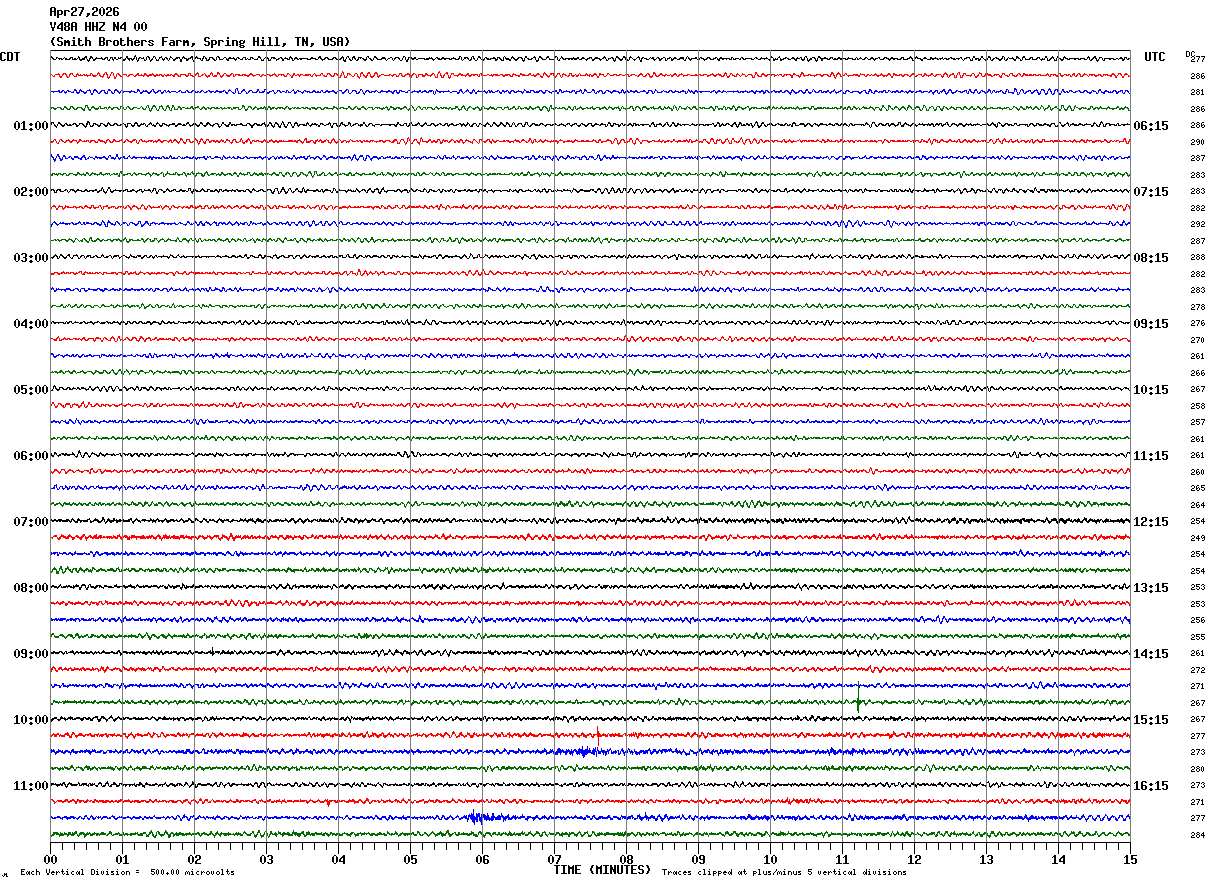Pick the 13 minute tick label

tap(986, 859)
